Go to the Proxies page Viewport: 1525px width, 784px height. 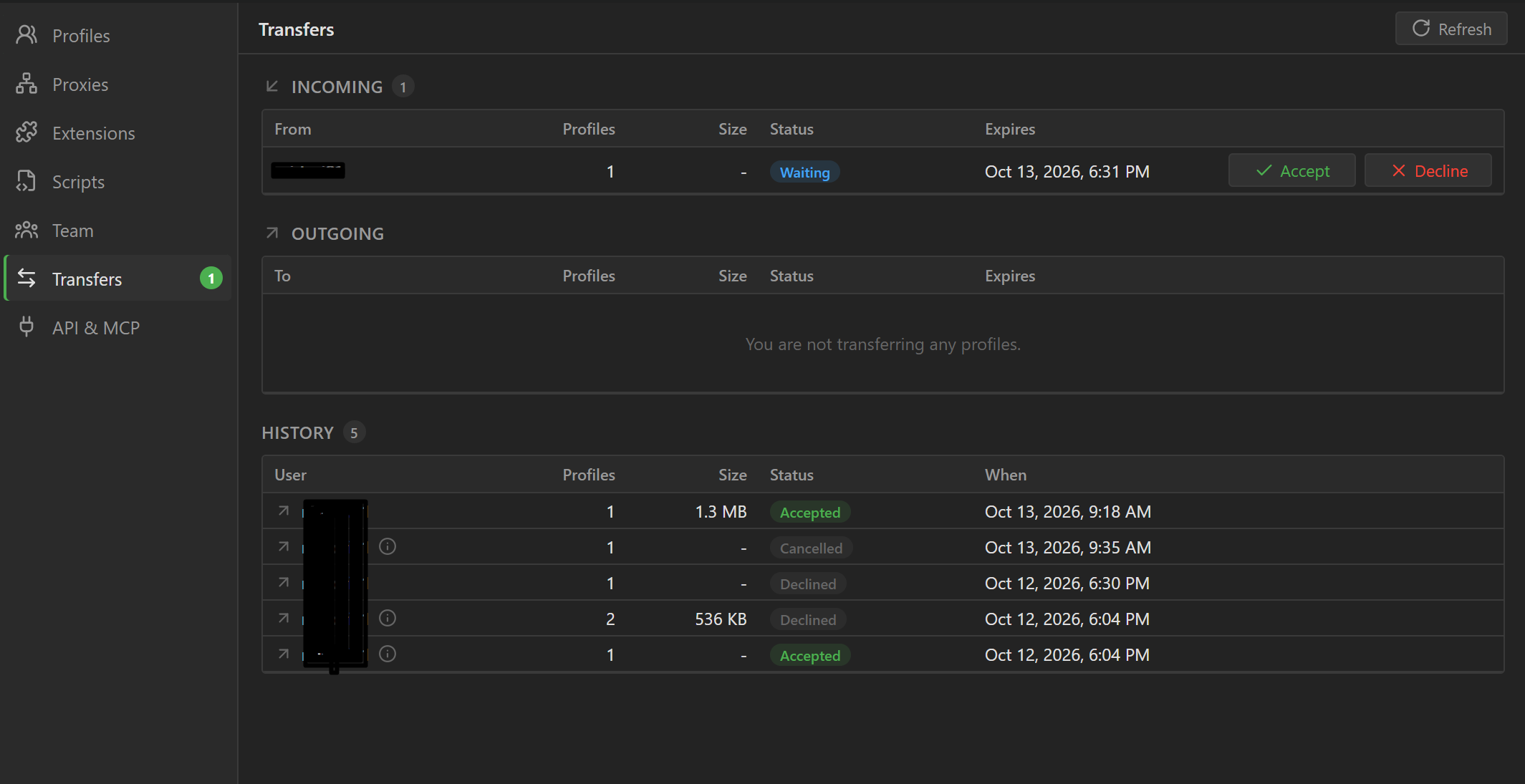pos(117,84)
